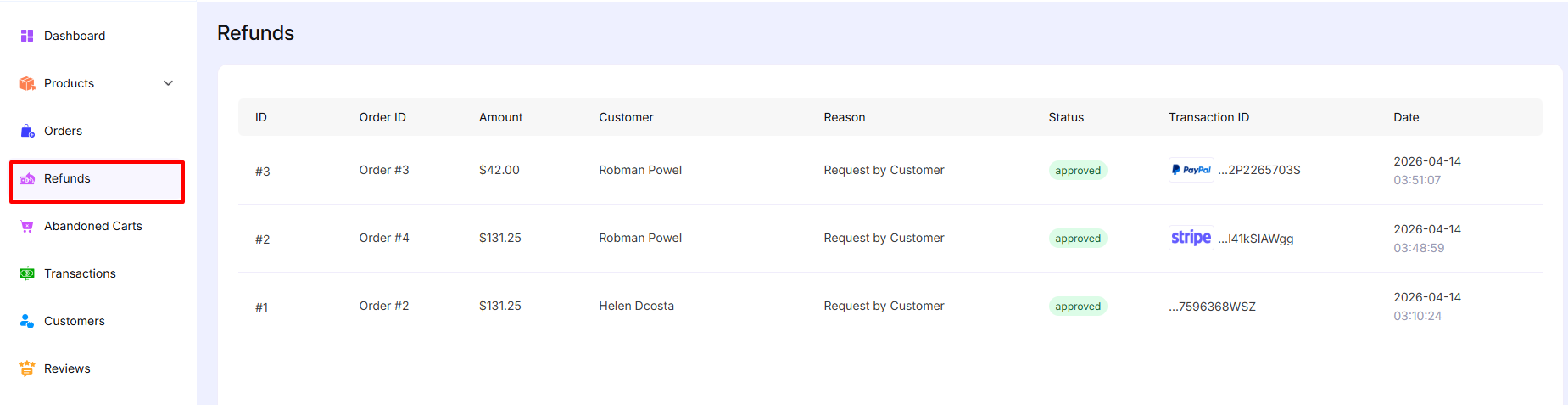Click the PayPal logo on refund #3
Image resolution: width=1568 pixels, height=405 pixels.
[x=1191, y=170]
